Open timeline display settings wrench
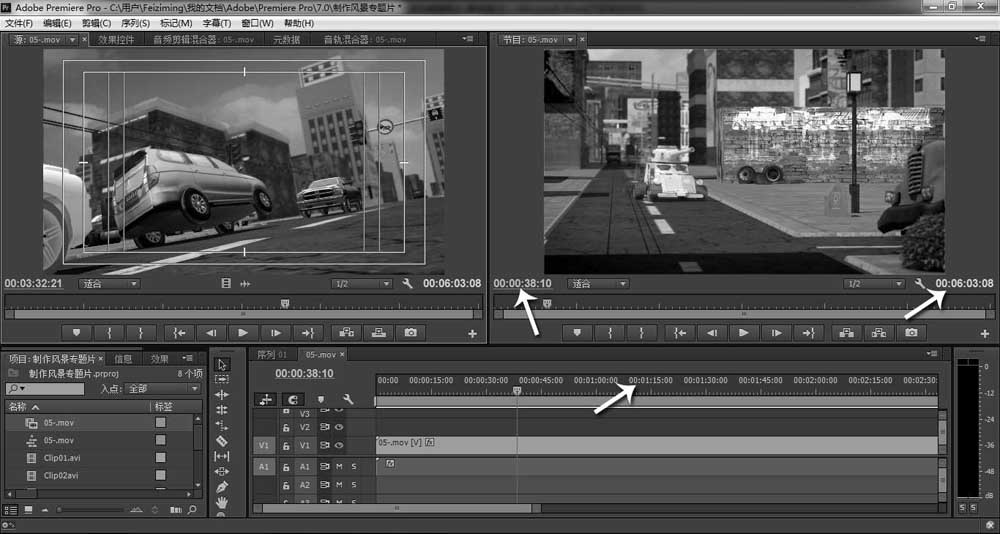The width and height of the screenshot is (1000, 534). pos(348,399)
